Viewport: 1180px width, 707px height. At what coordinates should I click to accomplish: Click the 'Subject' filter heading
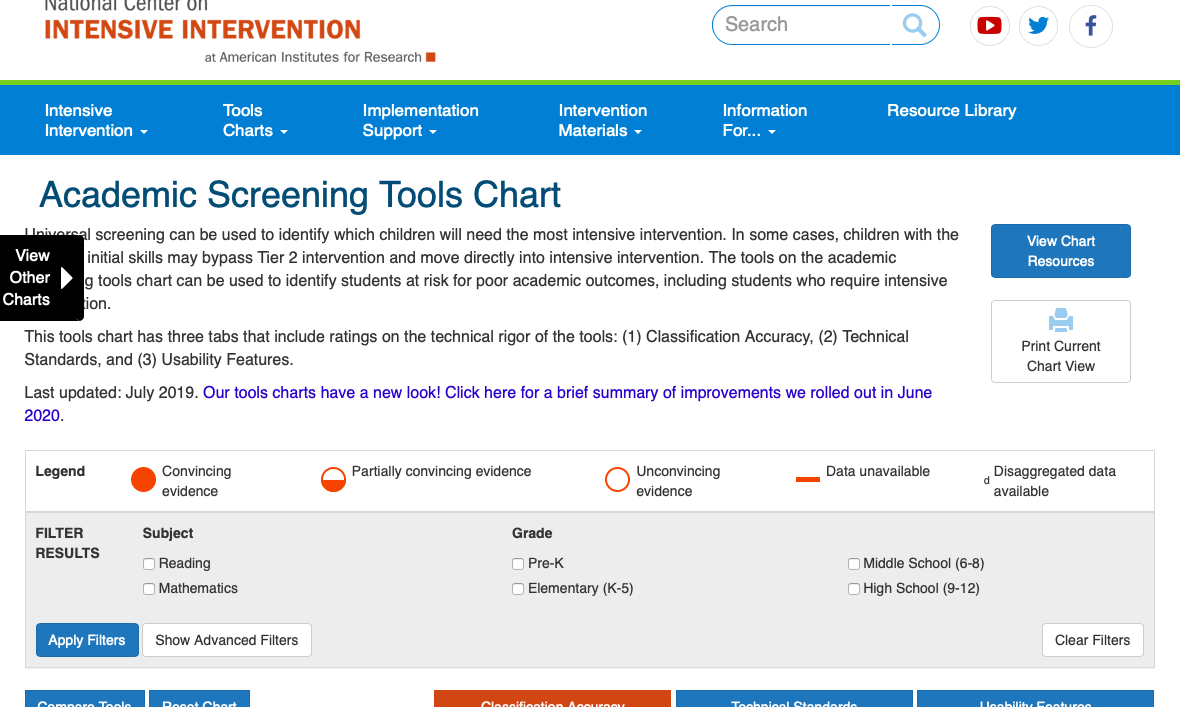coord(168,533)
